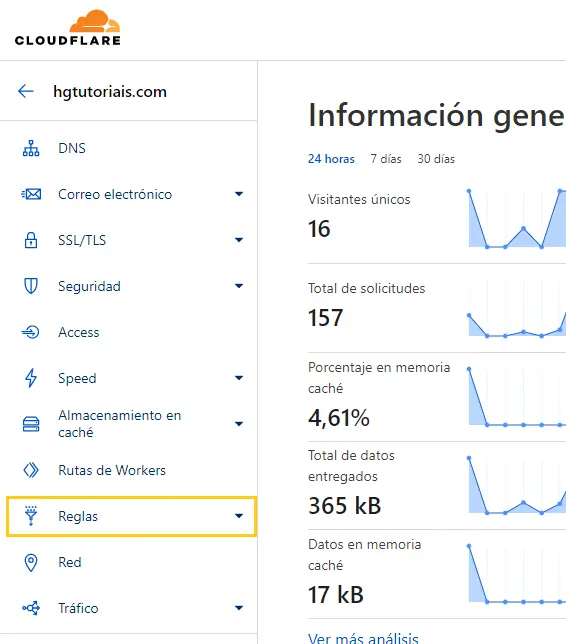Open the DNS network icon
Image resolution: width=566 pixels, height=644 pixels.
pyautogui.click(x=31, y=148)
